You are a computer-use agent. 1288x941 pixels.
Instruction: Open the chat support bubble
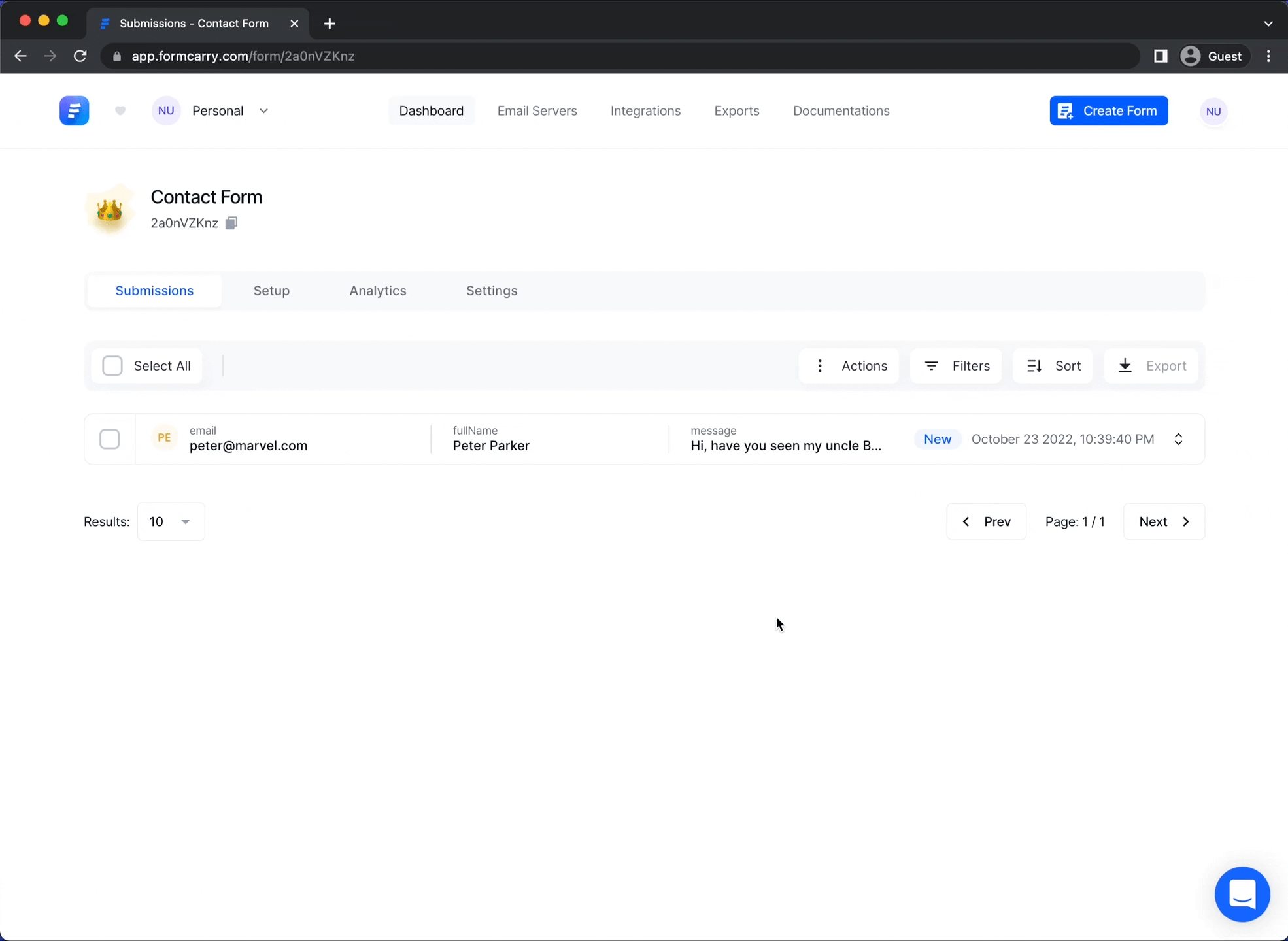[1242, 894]
